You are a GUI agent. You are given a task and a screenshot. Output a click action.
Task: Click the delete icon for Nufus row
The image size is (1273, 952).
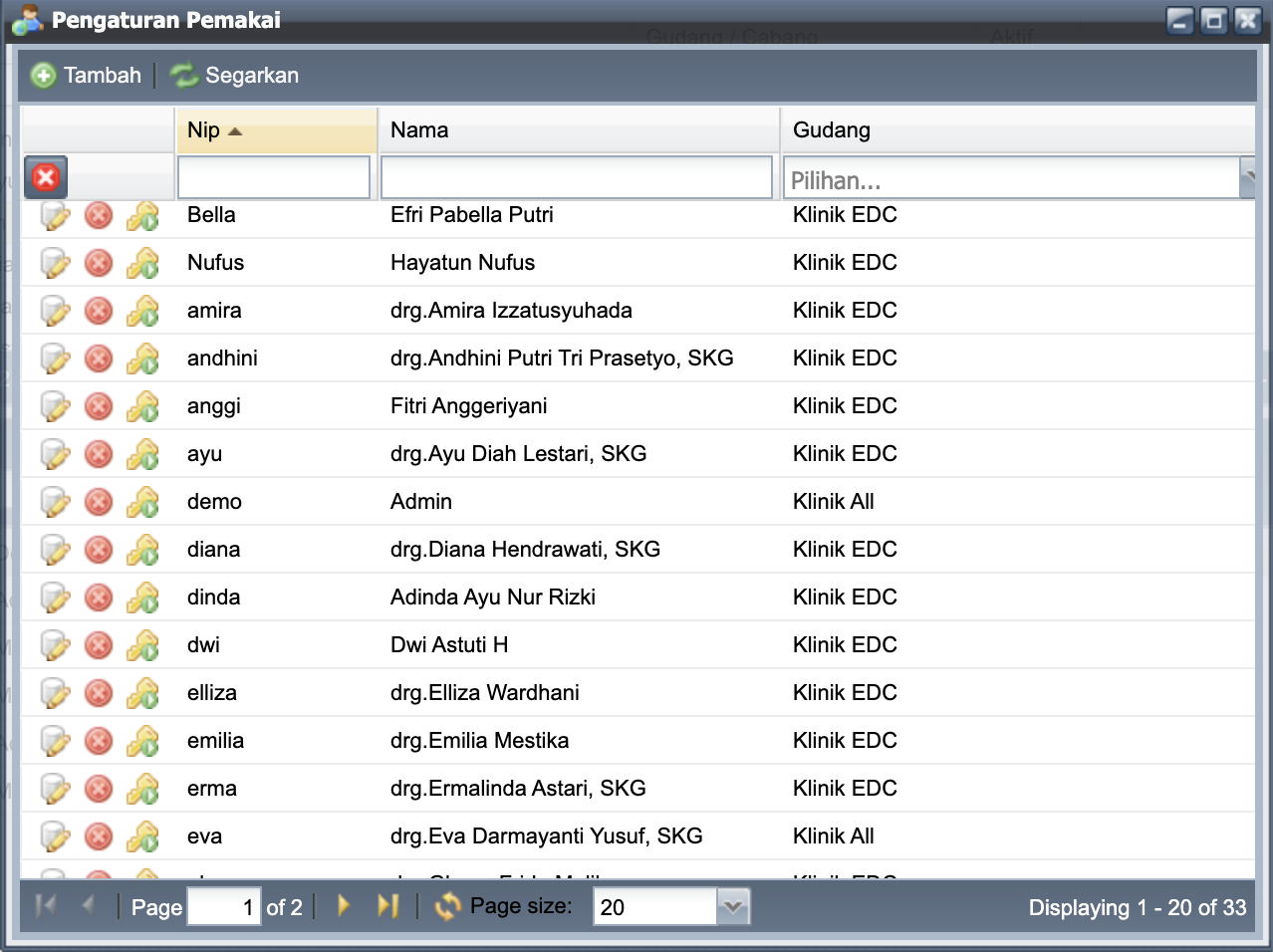click(99, 263)
